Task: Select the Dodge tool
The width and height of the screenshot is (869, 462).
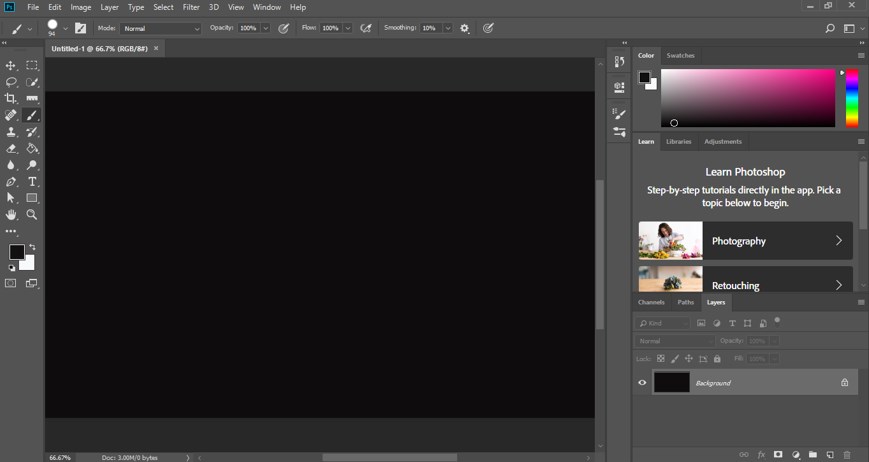Action: click(32, 165)
